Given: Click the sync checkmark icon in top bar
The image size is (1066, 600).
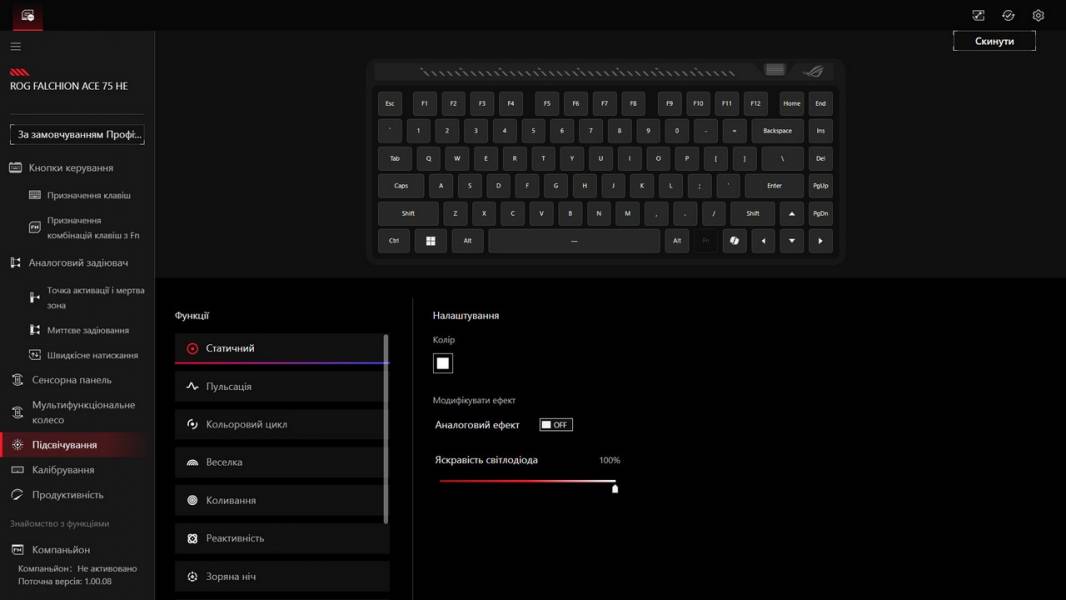Looking at the screenshot, I should 1008,15.
